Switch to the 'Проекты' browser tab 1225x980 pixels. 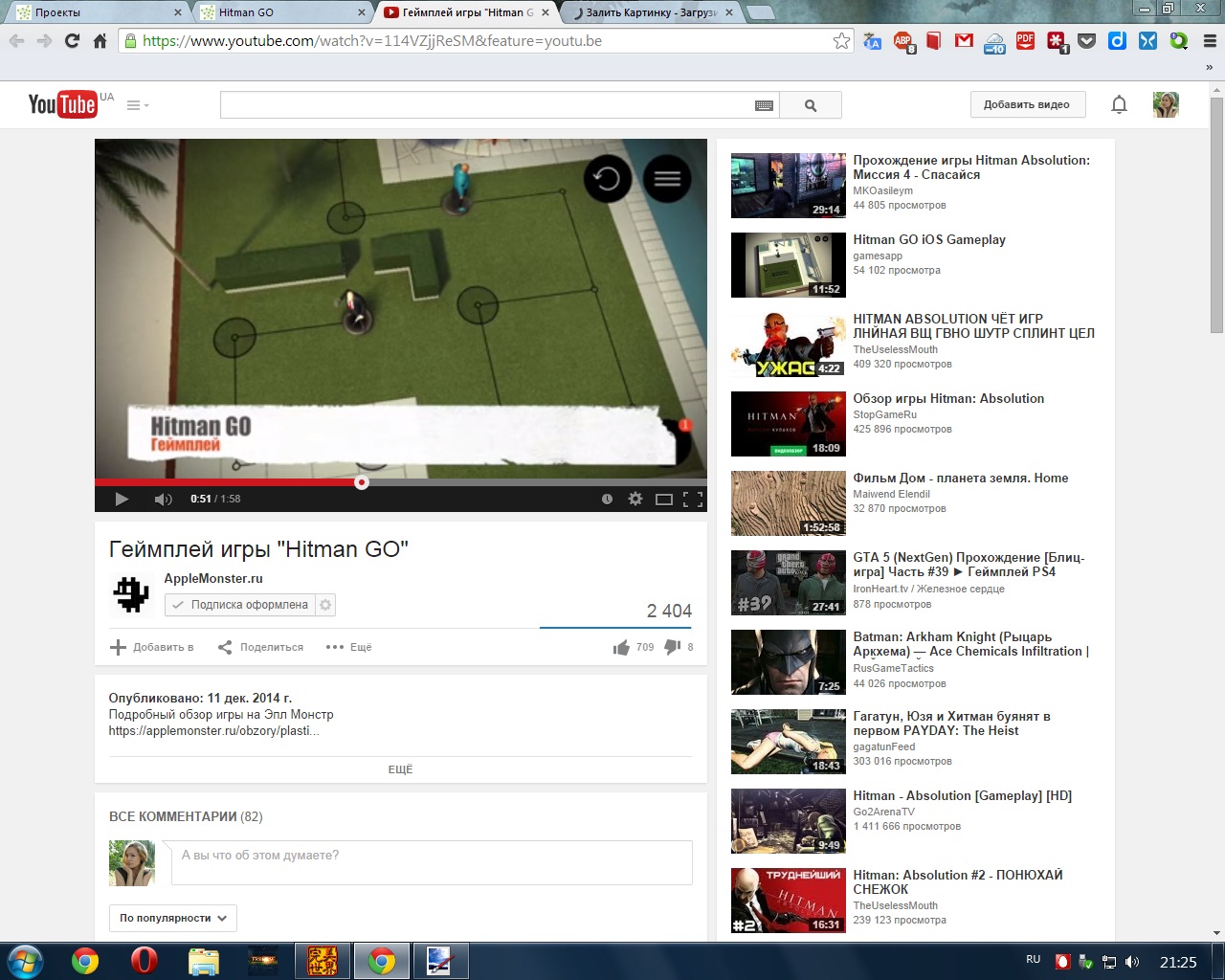[x=94, y=12]
